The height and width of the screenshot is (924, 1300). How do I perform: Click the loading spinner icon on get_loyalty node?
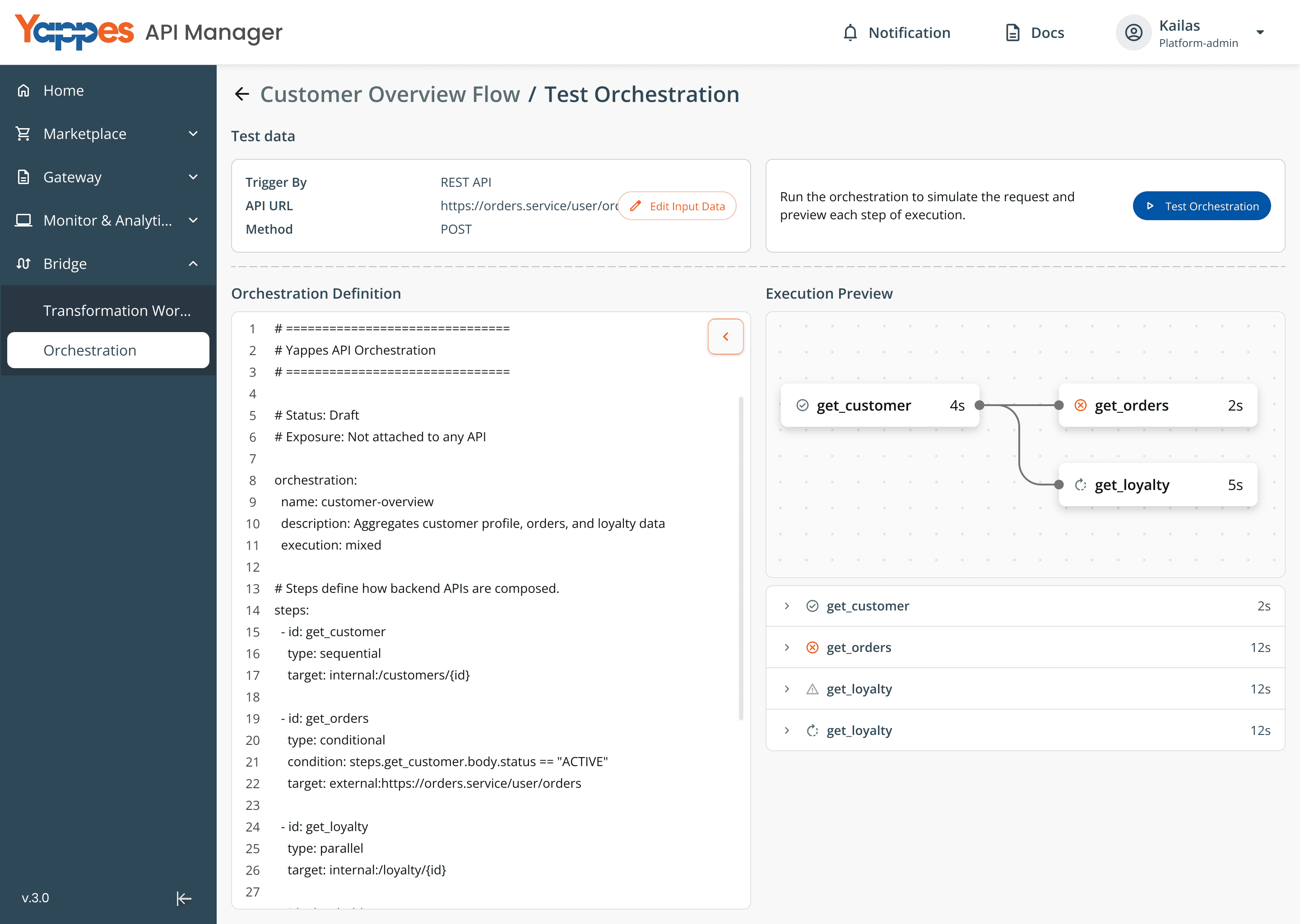pos(1080,485)
